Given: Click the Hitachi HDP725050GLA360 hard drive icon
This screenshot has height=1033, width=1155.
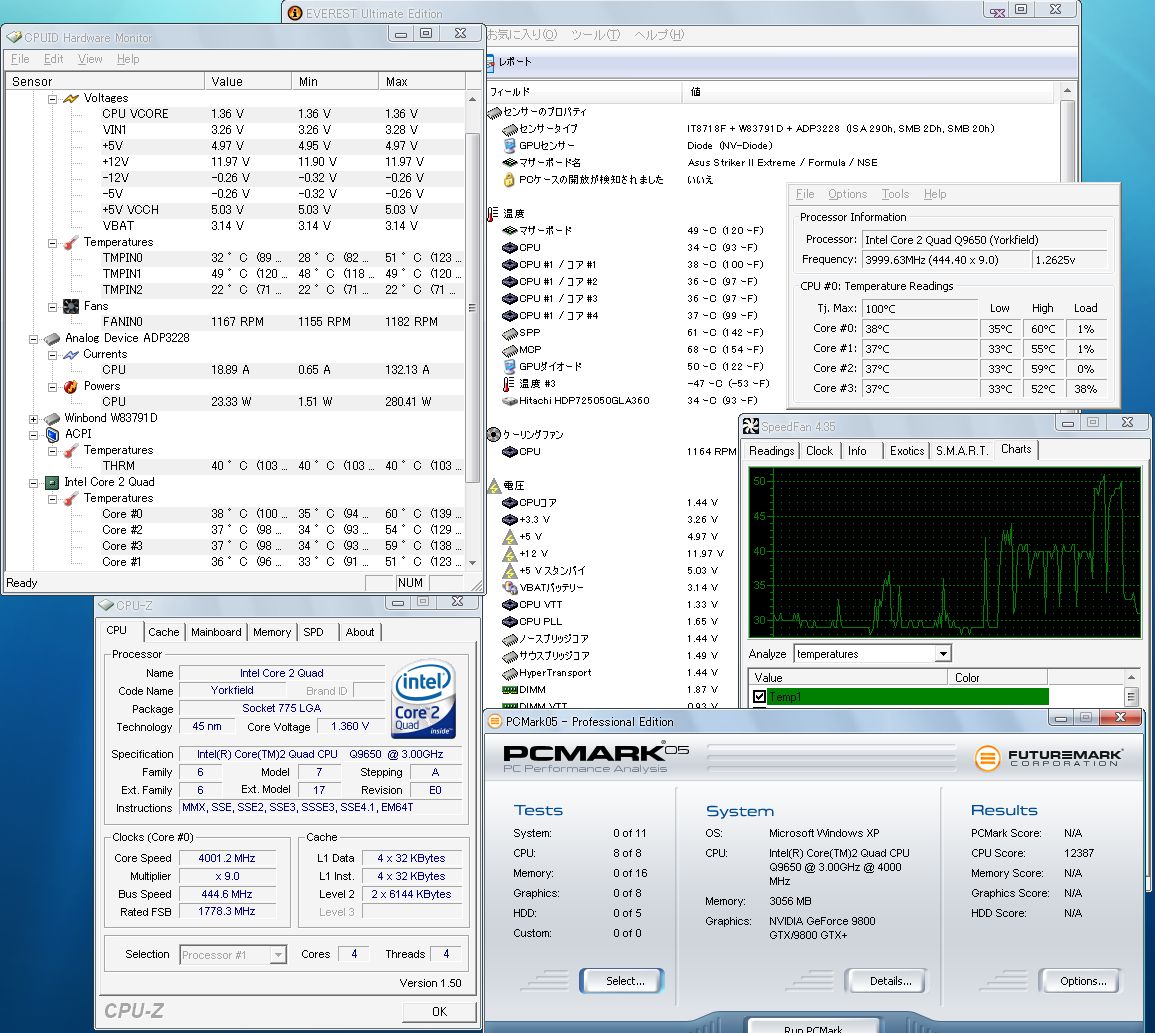Looking at the screenshot, I should (x=509, y=400).
